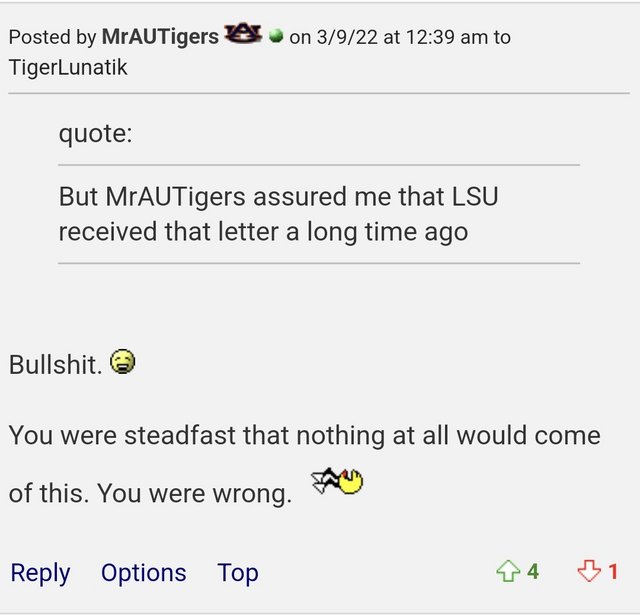Viewport: 640px width, 615px height.
Task: Open the Options menu for post
Action: click(143, 573)
